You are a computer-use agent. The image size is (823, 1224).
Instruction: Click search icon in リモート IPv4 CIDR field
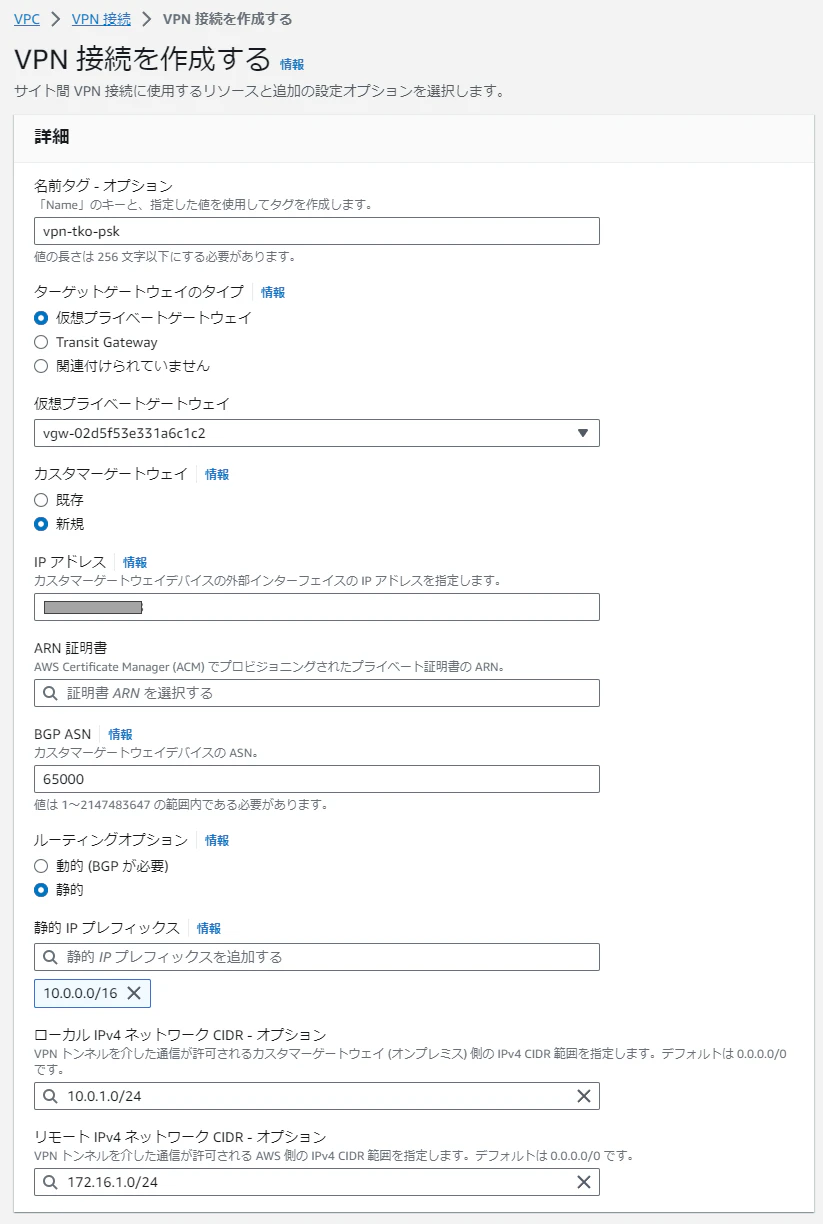[51, 1182]
